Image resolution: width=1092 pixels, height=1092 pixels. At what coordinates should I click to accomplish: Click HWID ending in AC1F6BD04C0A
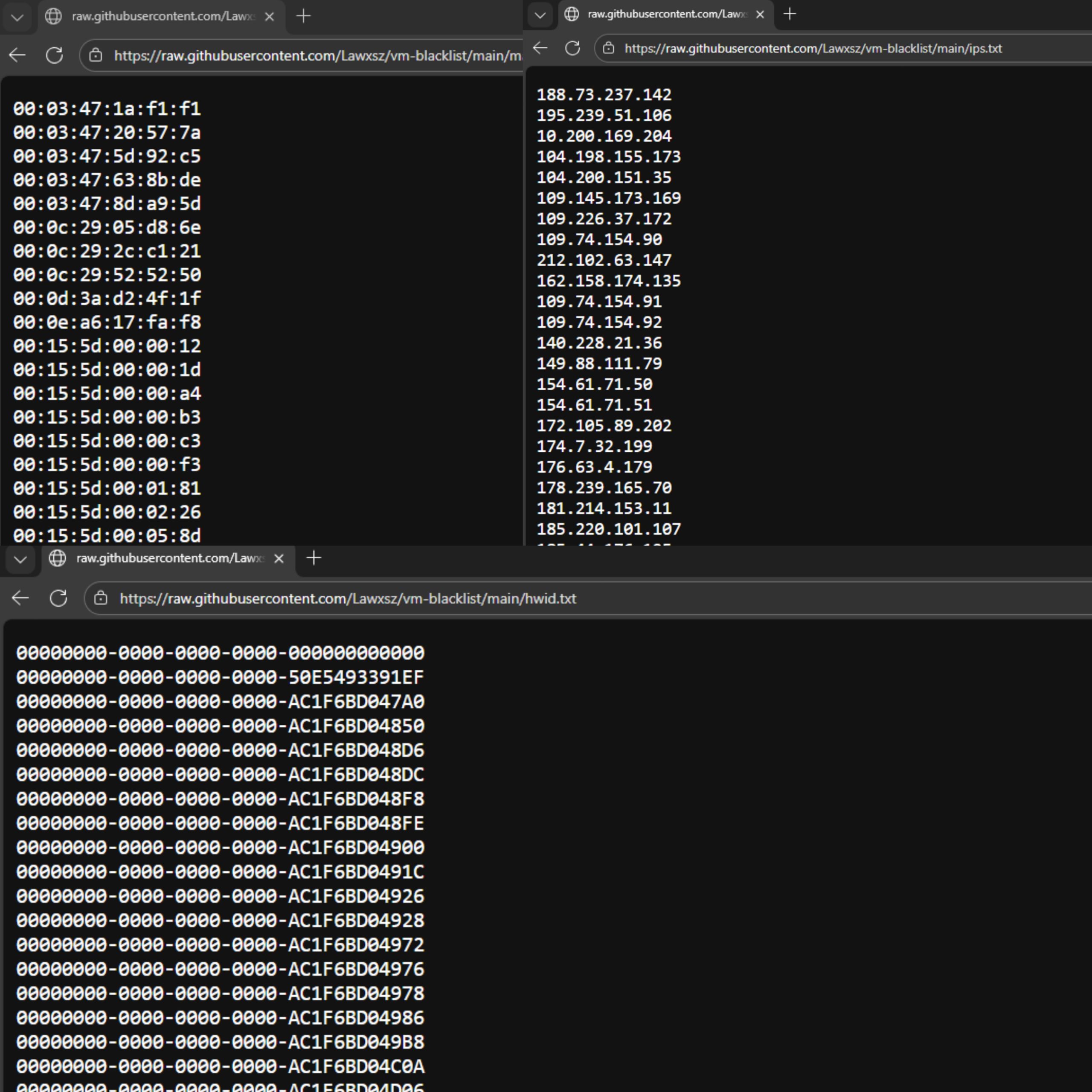pyautogui.click(x=221, y=1066)
